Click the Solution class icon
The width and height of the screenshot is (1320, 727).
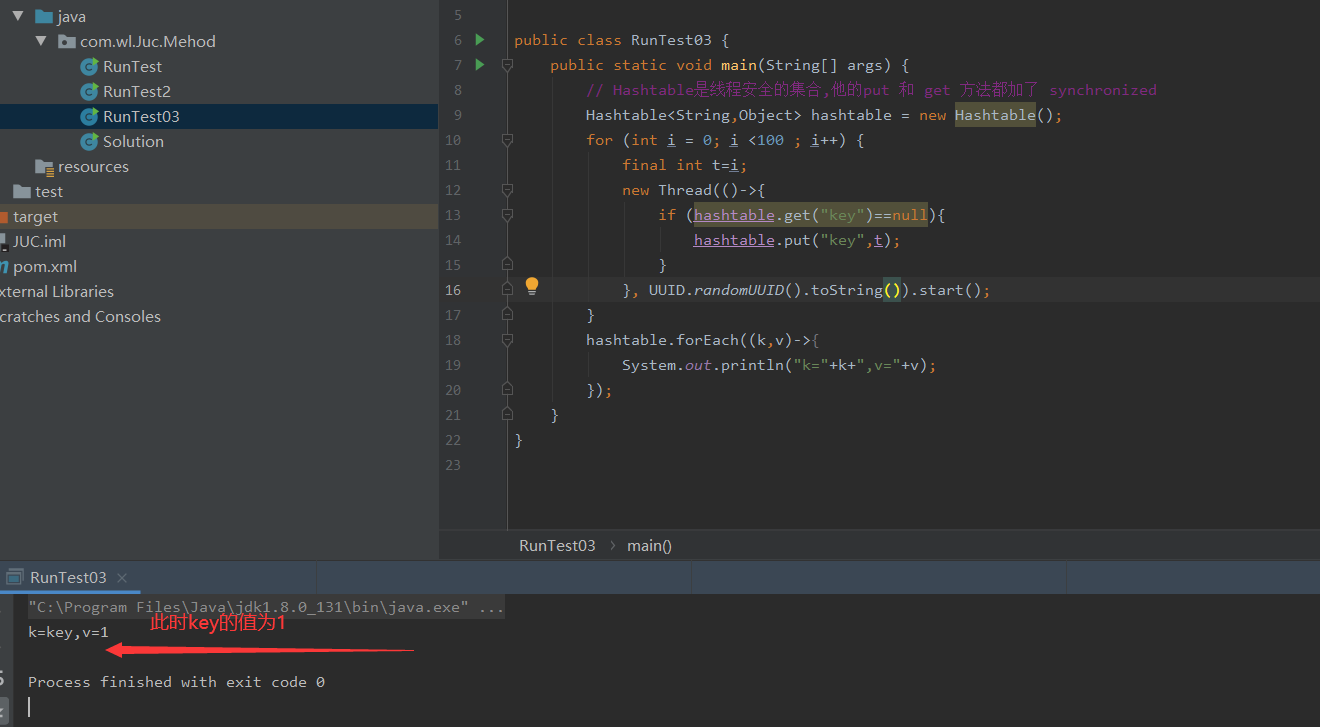pos(89,141)
